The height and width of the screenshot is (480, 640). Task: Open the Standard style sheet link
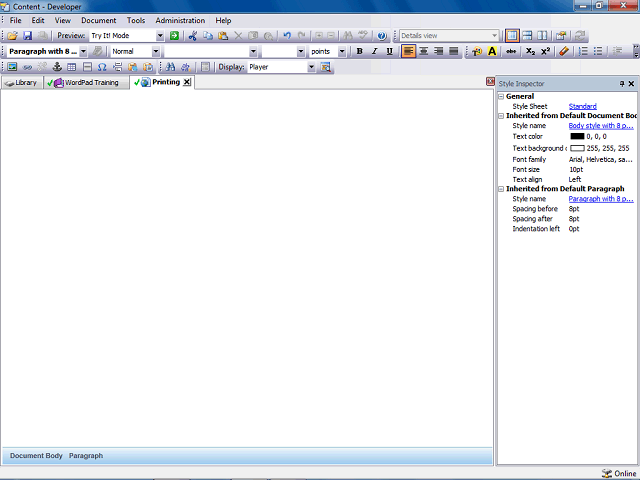pos(582,107)
